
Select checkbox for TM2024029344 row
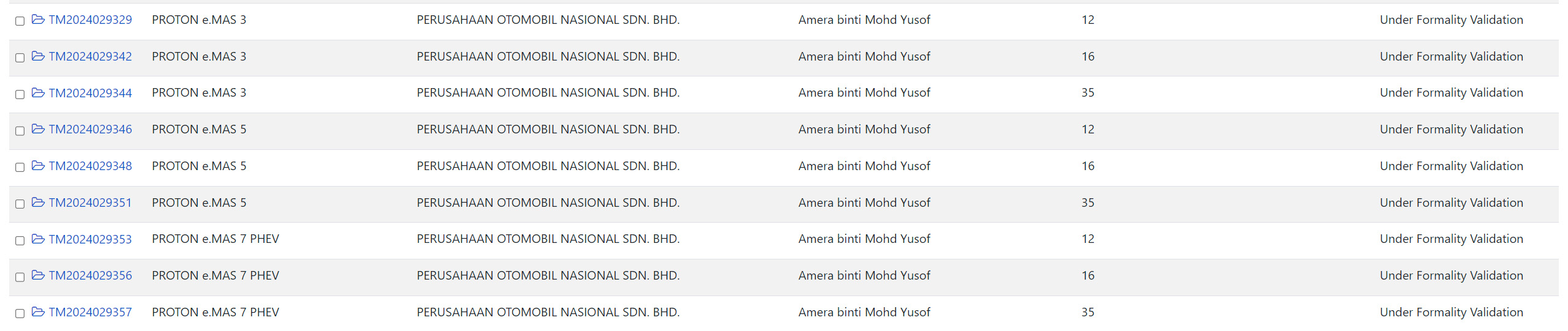point(20,94)
